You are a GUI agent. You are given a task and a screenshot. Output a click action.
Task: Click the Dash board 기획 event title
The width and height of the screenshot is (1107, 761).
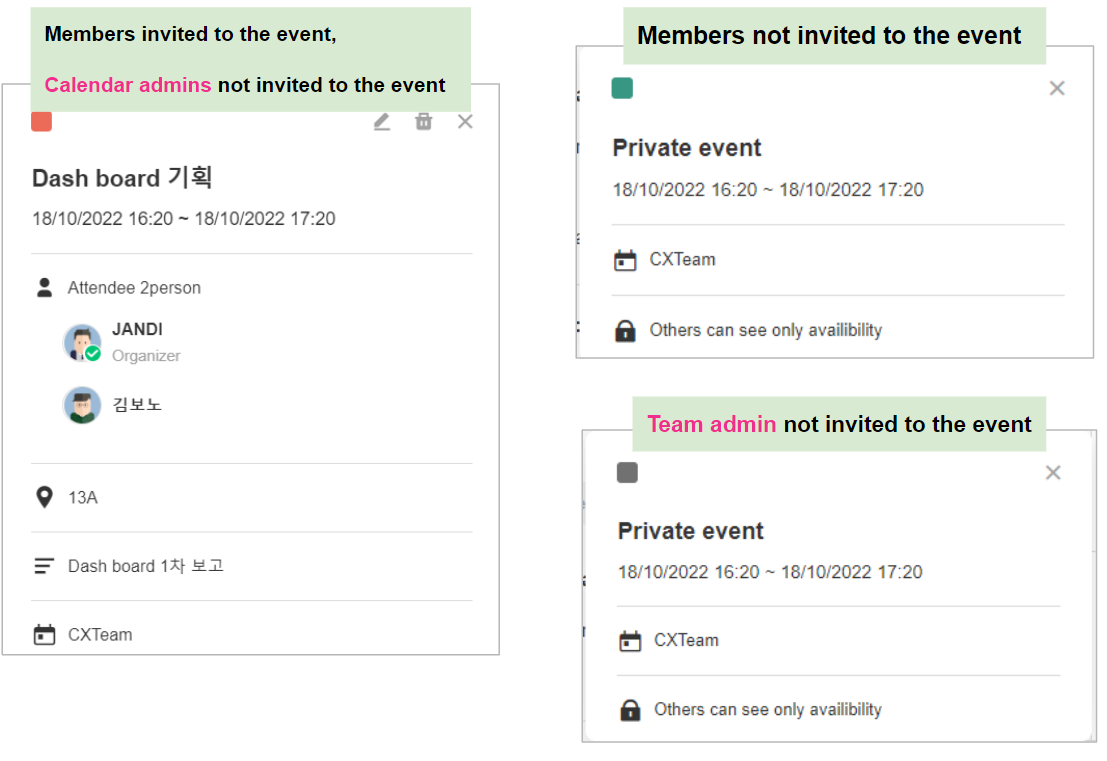coord(122,178)
